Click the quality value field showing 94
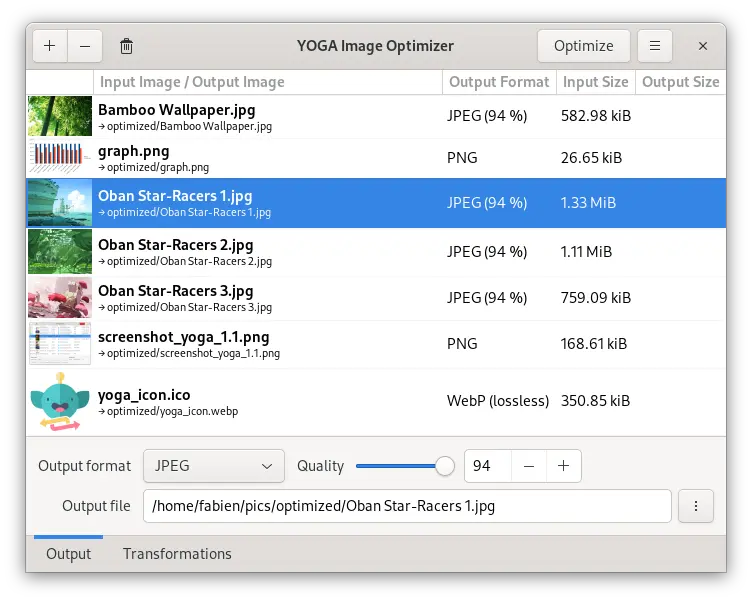The height and width of the screenshot is (601, 752). tap(488, 466)
